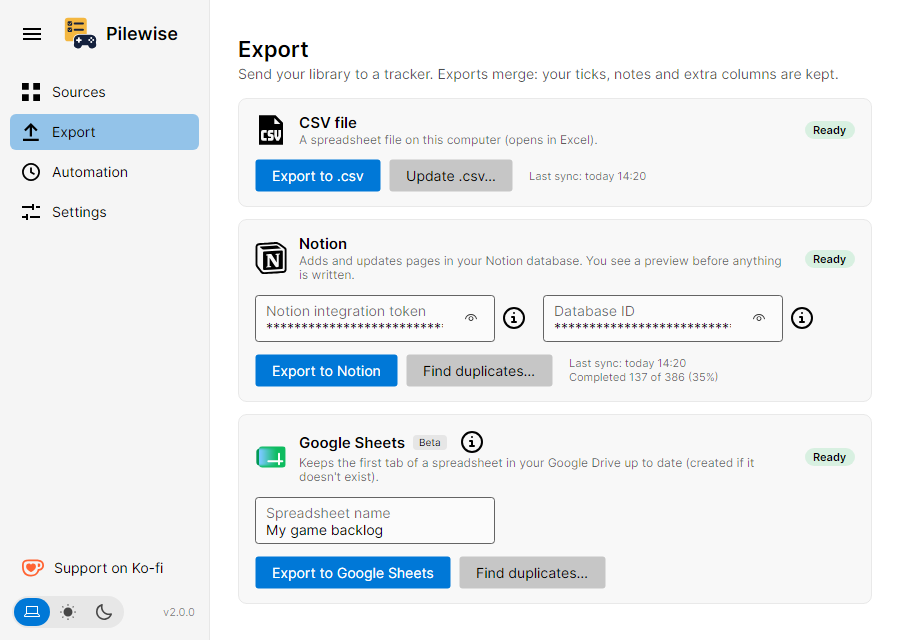Screen dimensions: 900x640
Task: Click the Ko-fi cup icon
Action: 33,568
